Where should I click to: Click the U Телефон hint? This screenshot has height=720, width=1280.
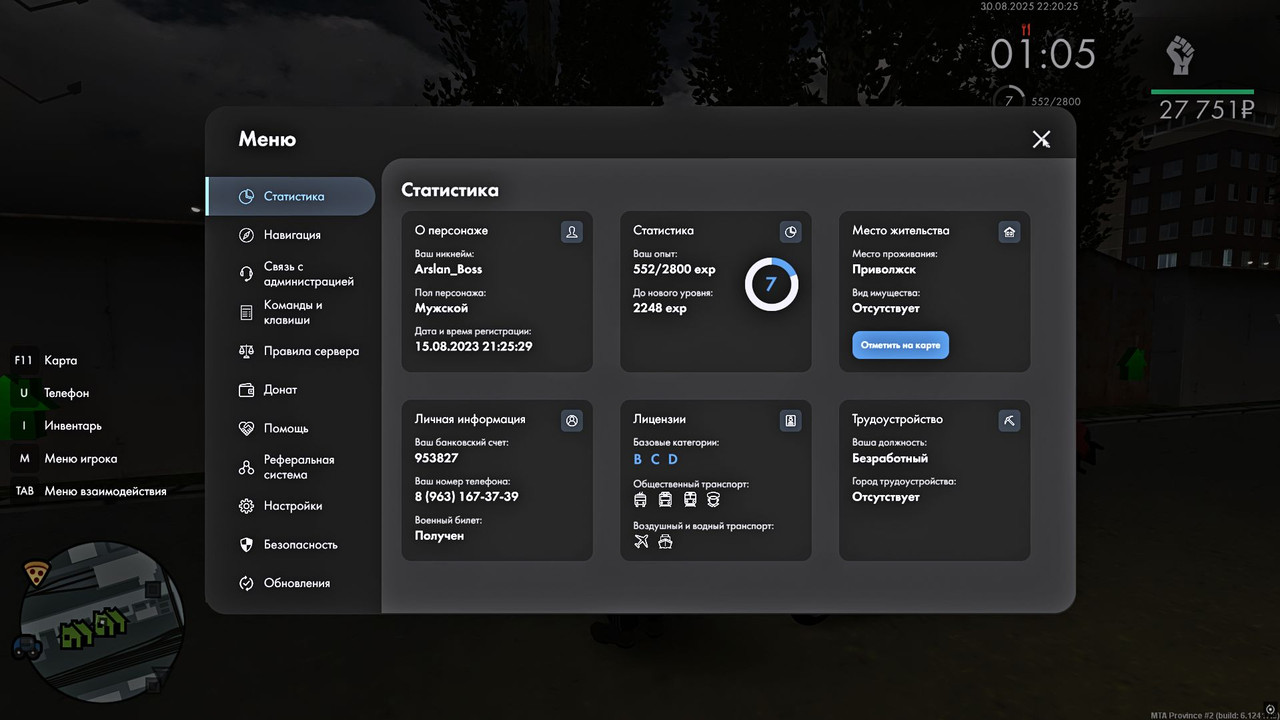click(51, 393)
